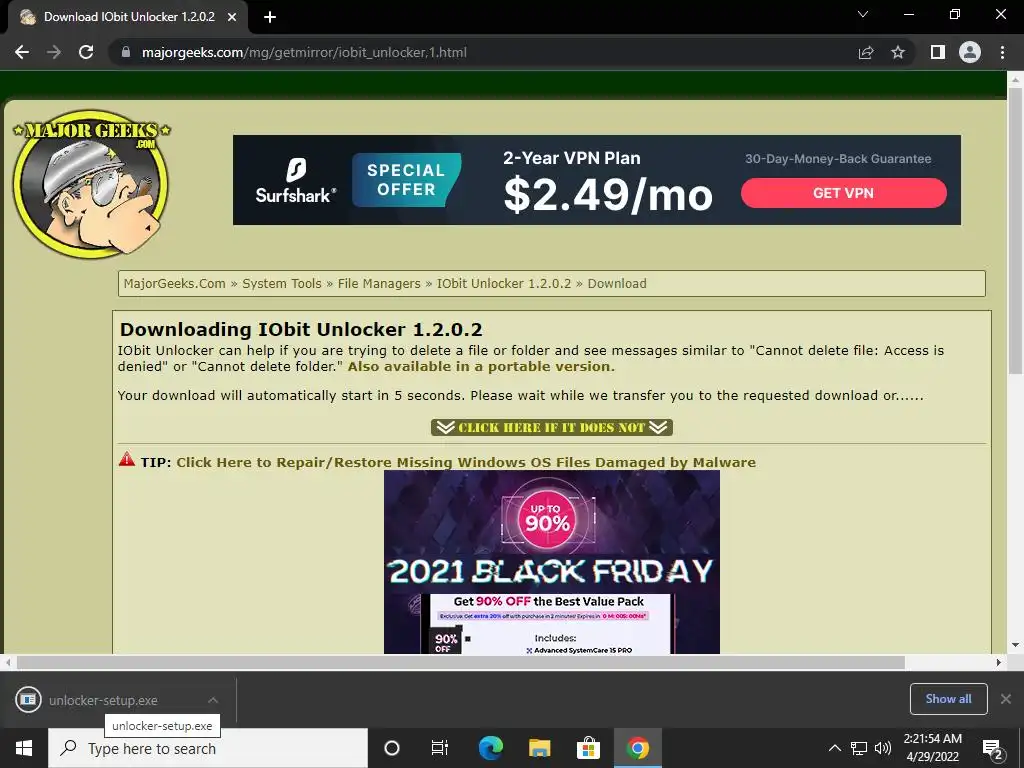Launch Microsoft Edge from taskbar

pyautogui.click(x=490, y=748)
